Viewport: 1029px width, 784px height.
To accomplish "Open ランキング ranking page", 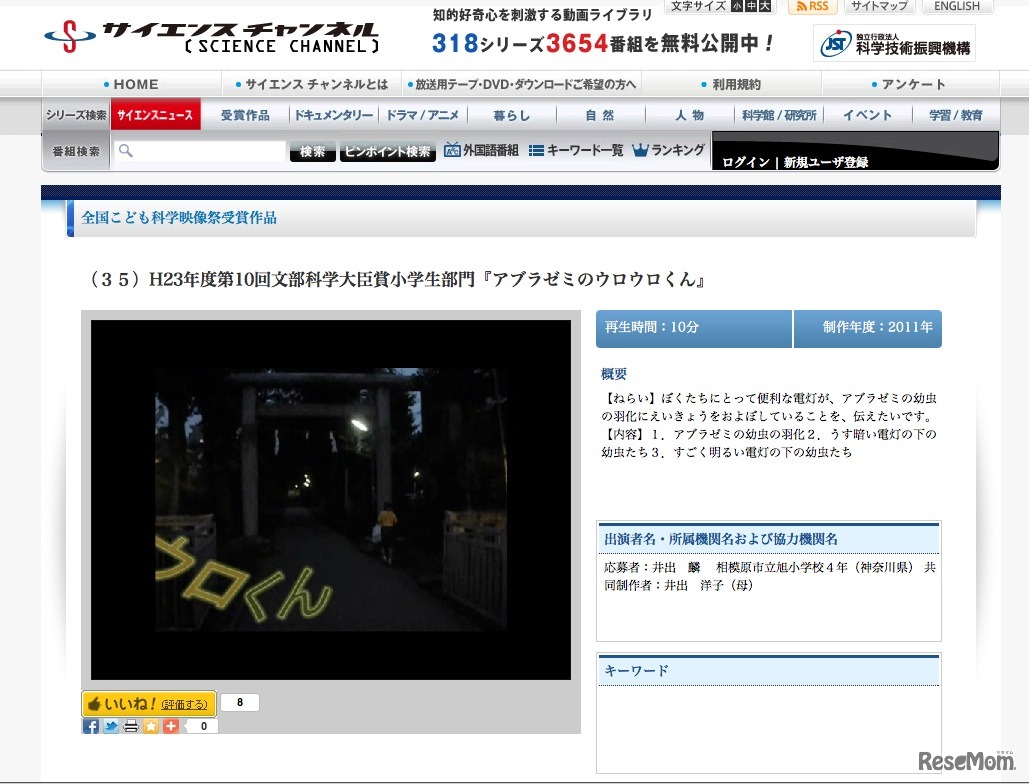I will 668,150.
